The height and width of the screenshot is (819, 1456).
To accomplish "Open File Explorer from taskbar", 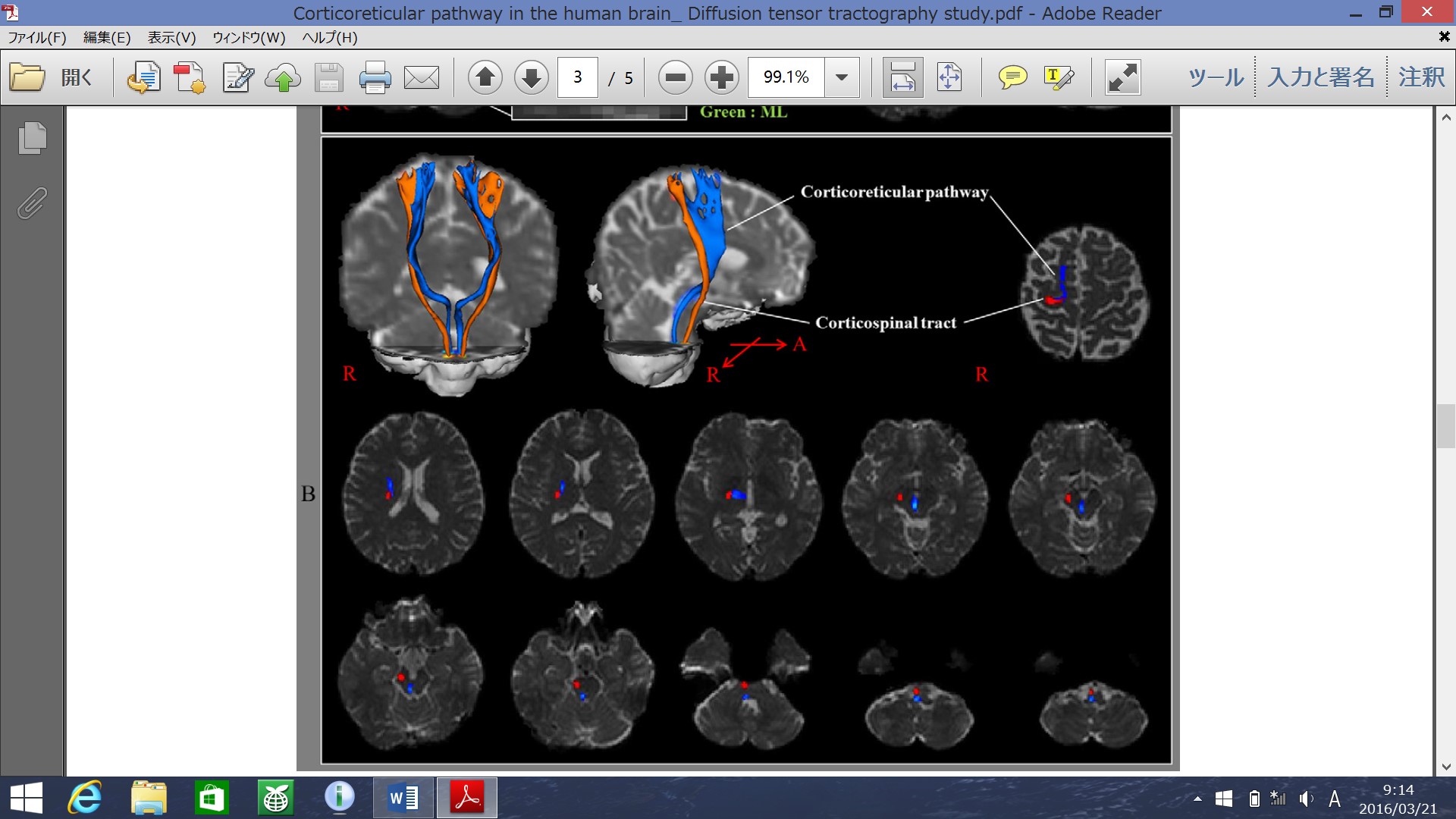I will 149,798.
